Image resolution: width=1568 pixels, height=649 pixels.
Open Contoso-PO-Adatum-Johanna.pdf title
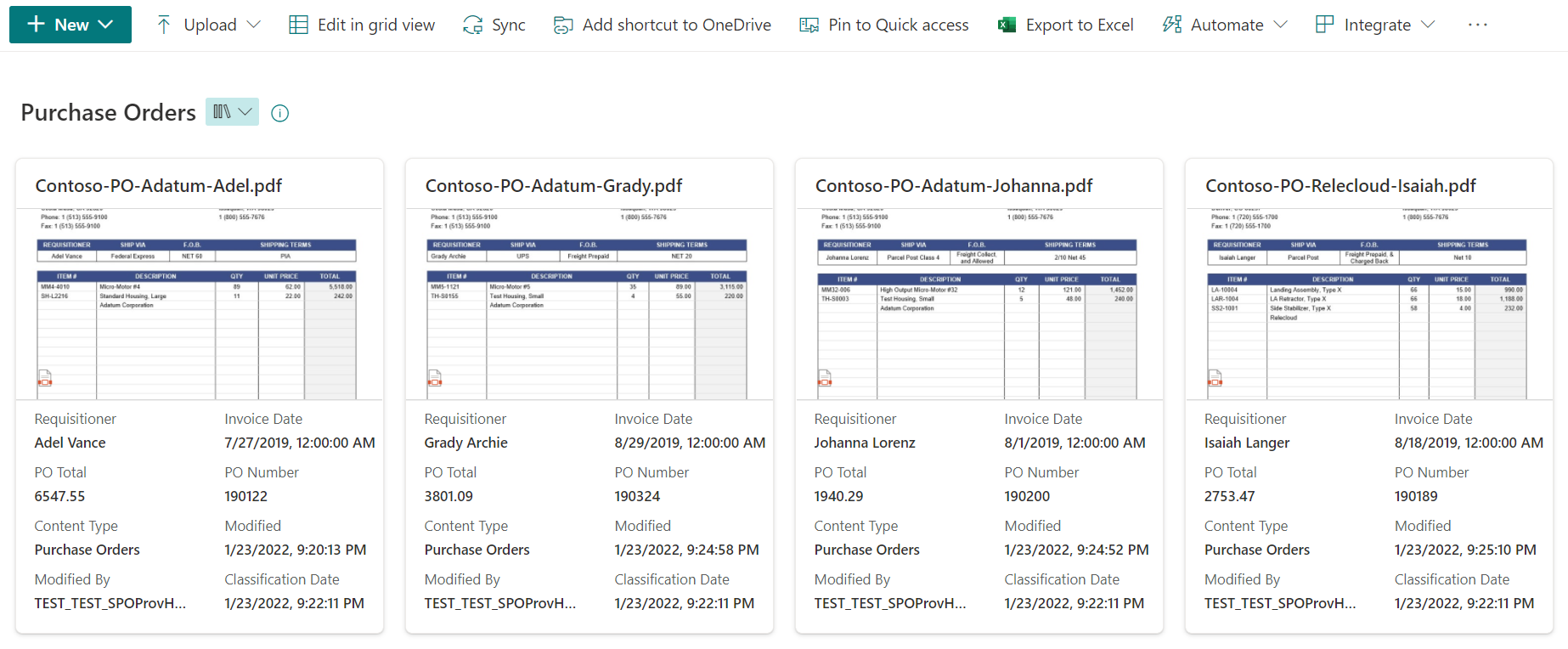tap(954, 185)
